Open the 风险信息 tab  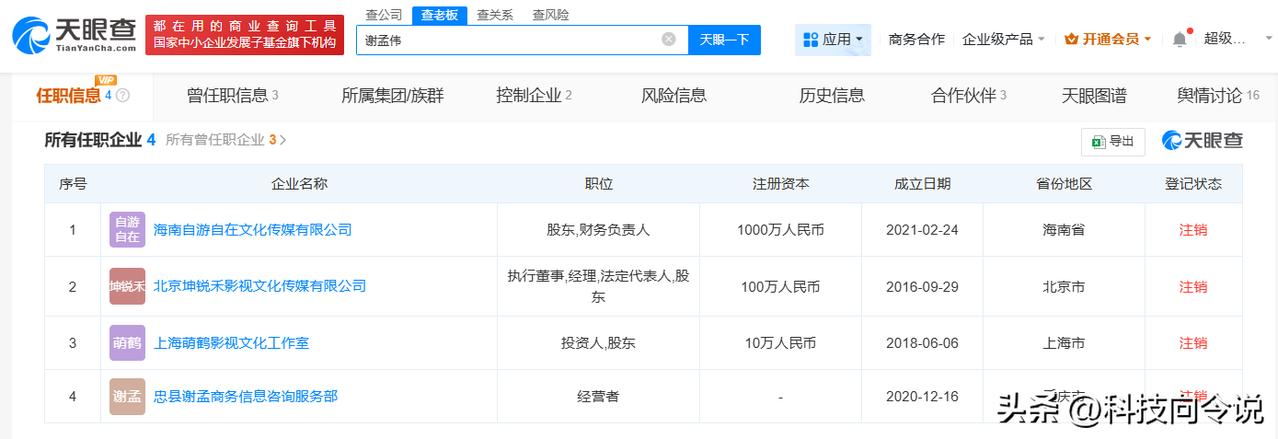click(x=674, y=95)
